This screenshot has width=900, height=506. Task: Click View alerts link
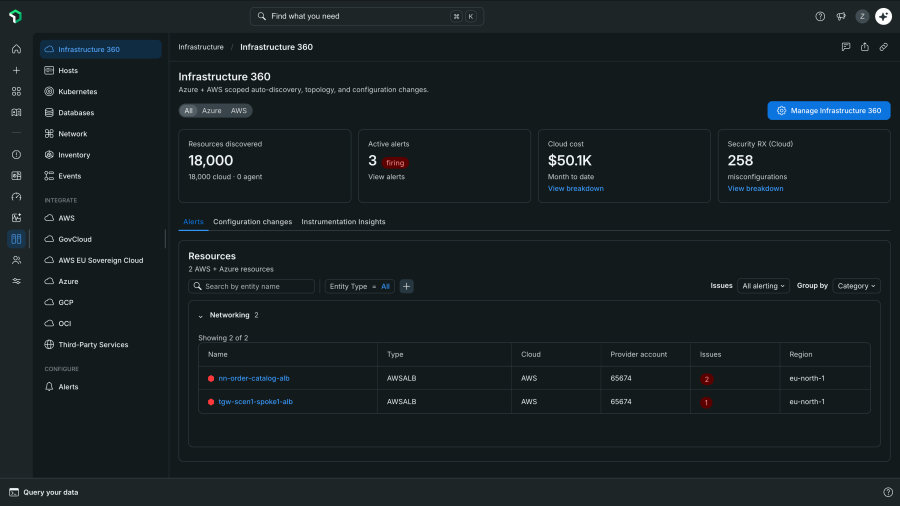pos(386,177)
